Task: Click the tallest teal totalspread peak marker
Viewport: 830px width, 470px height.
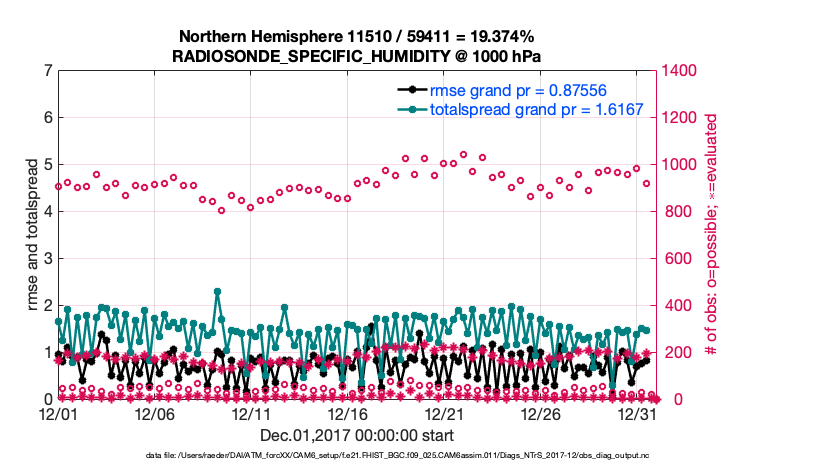Action: [217, 292]
